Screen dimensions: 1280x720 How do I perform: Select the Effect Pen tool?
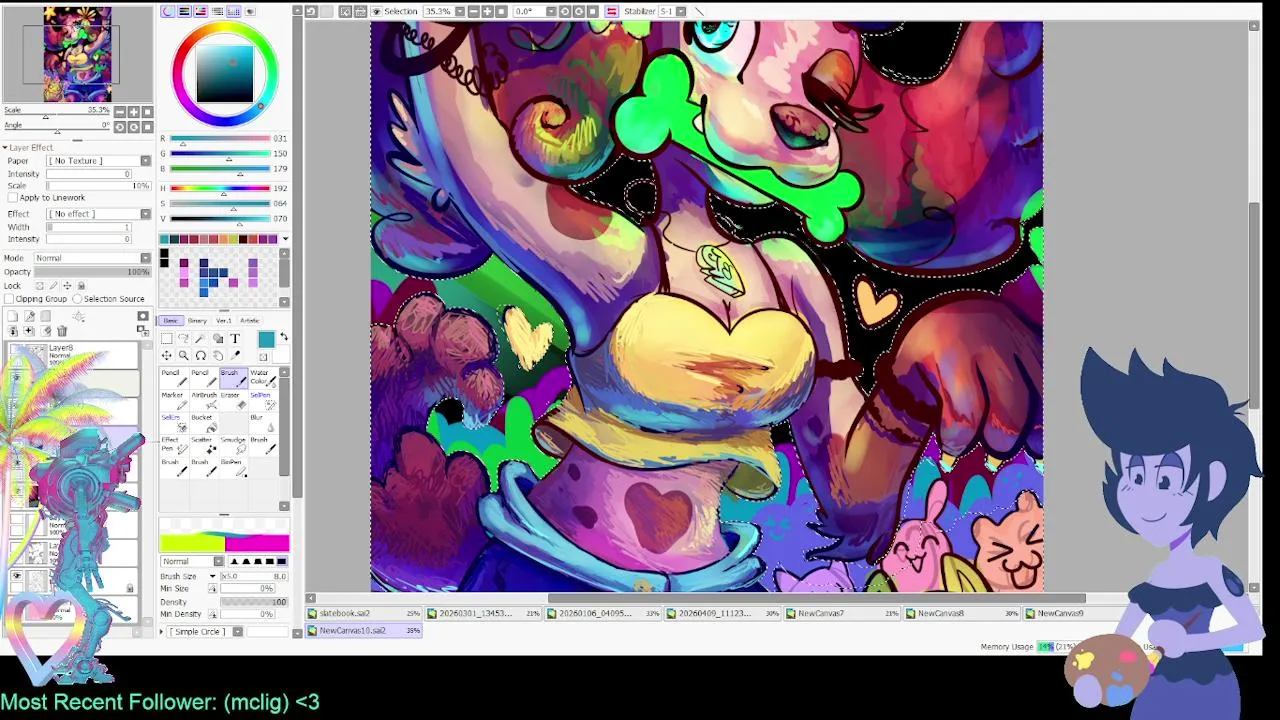(x=174, y=445)
